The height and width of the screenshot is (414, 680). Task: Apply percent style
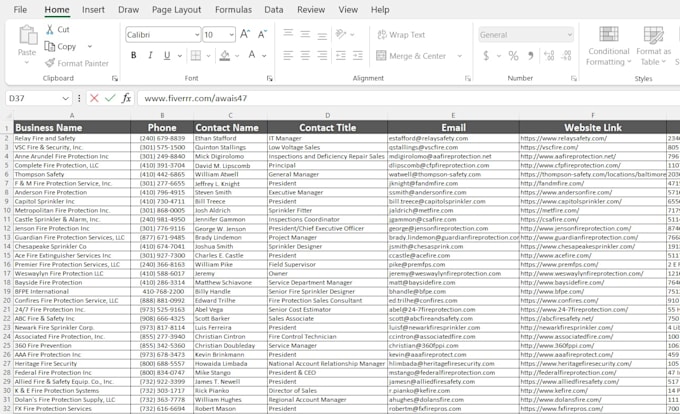tap(513, 56)
